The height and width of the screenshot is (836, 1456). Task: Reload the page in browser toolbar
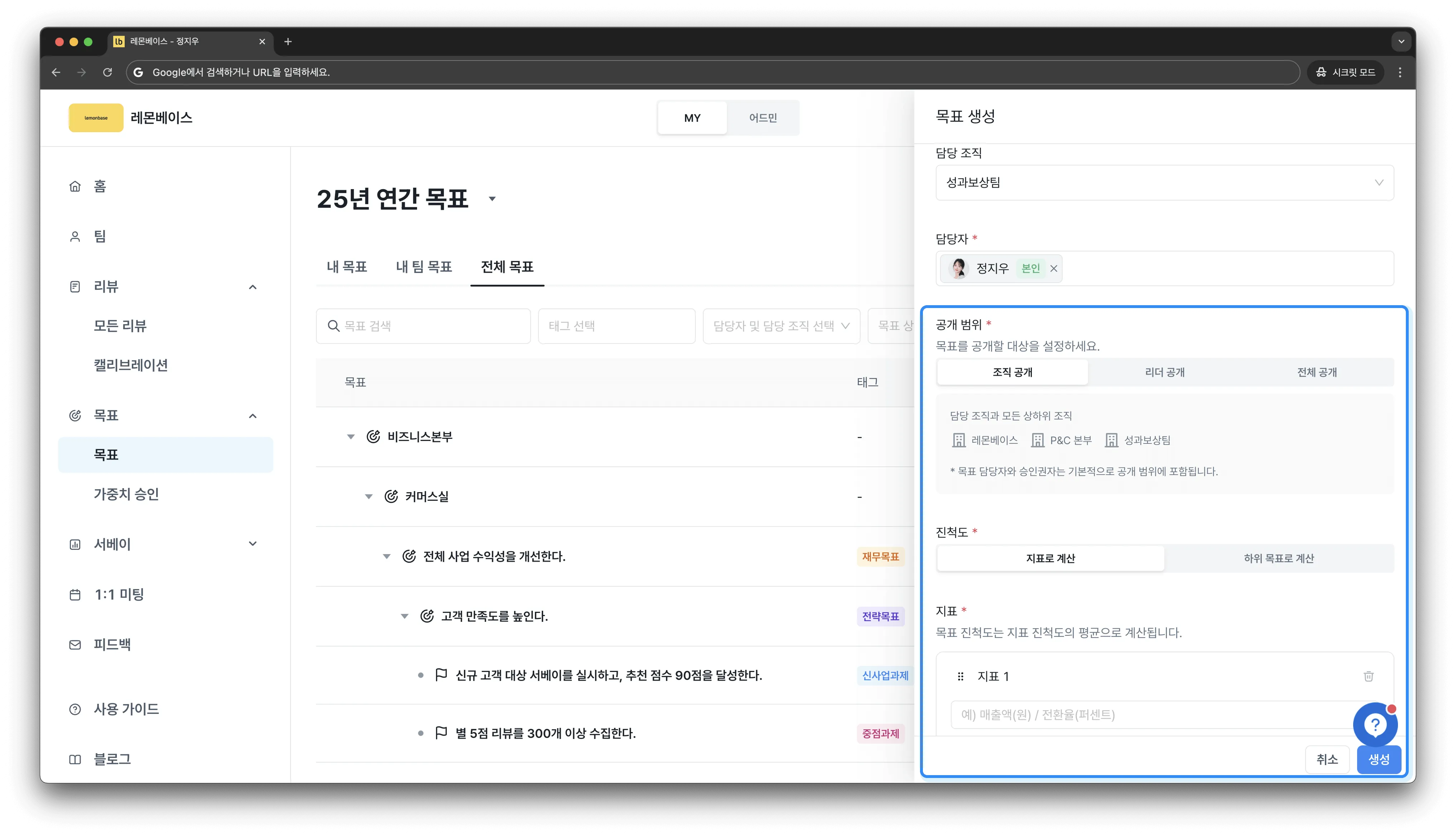click(107, 72)
